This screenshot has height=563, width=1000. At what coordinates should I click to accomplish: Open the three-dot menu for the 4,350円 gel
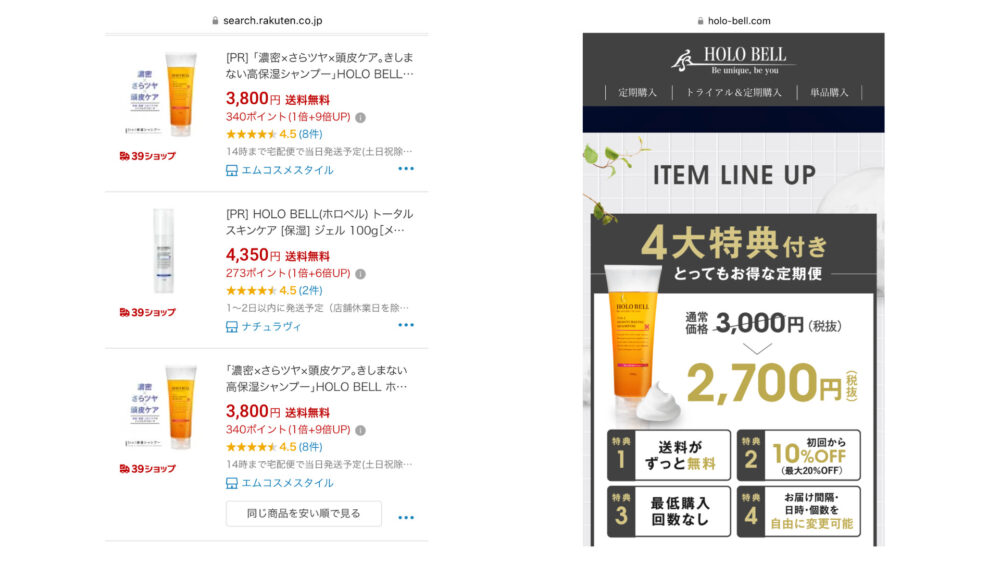[406, 325]
